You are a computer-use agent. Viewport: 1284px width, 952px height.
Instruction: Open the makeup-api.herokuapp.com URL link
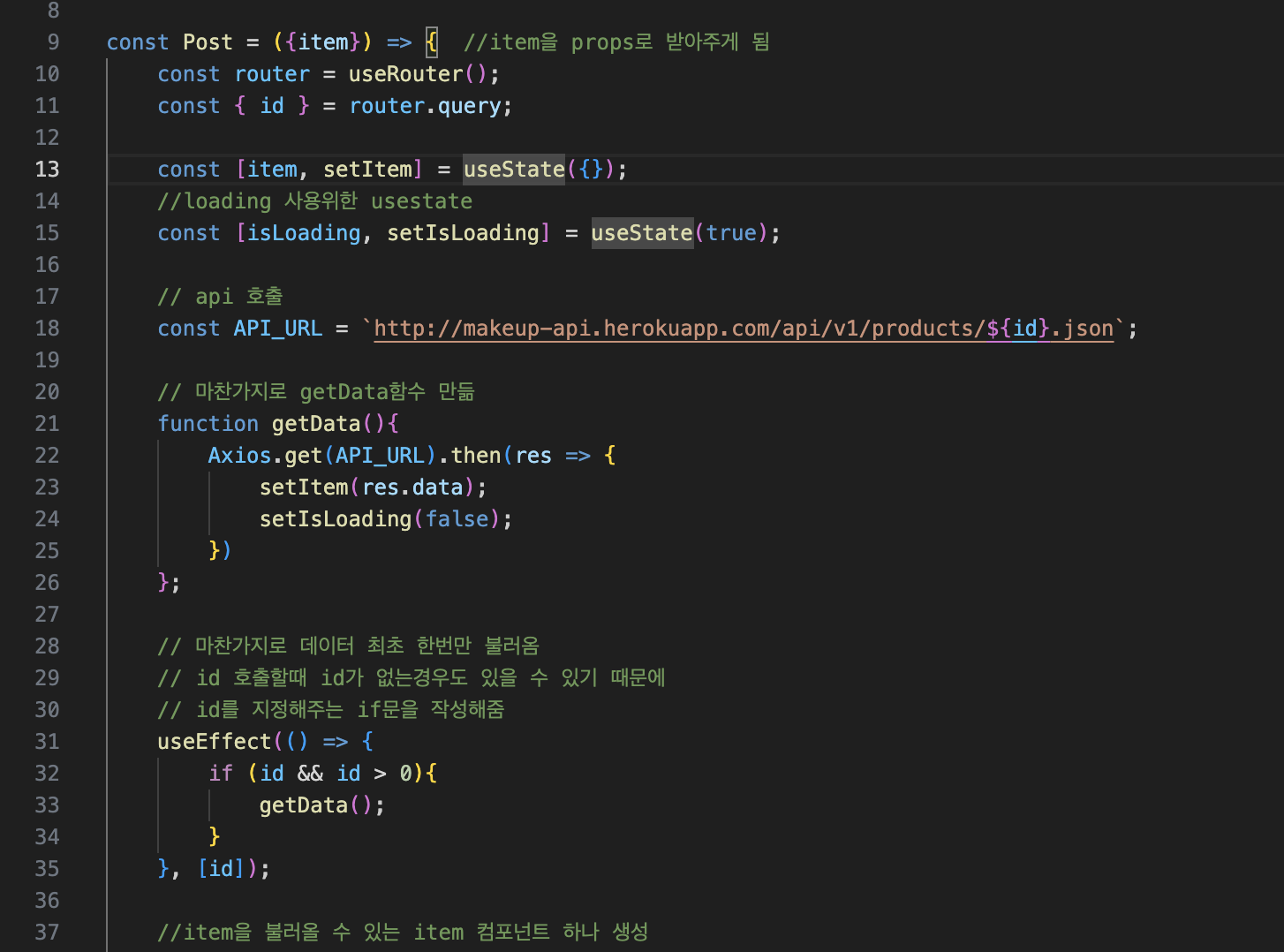(744, 329)
